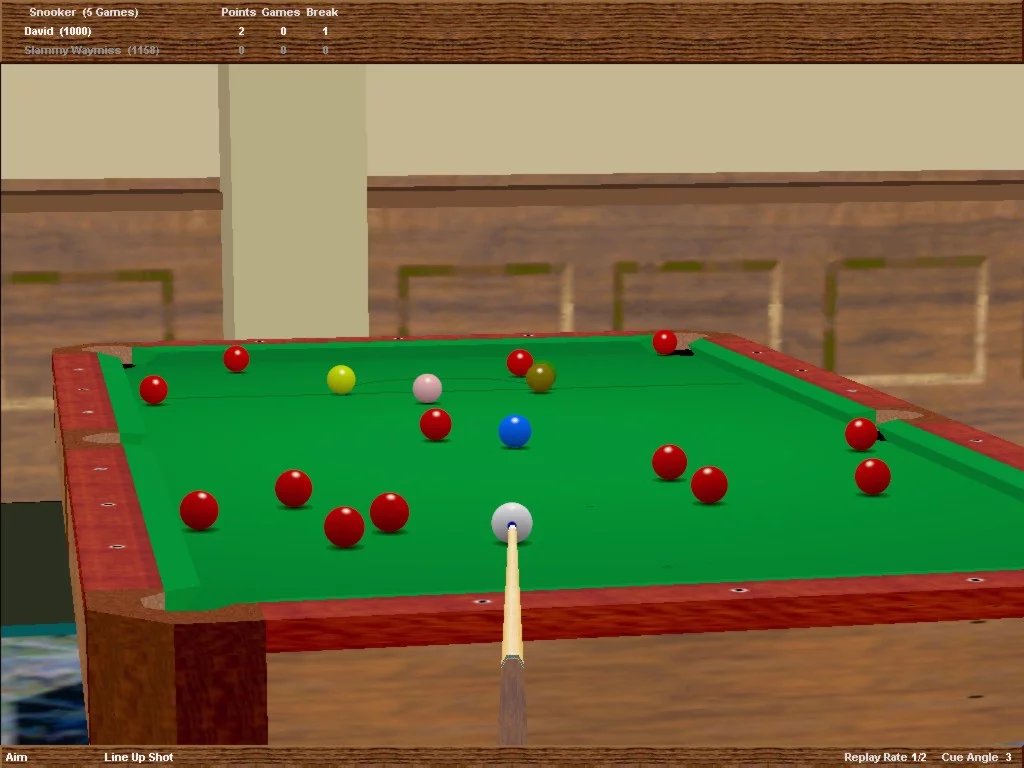Click the far-left corner pocket

click(116, 355)
